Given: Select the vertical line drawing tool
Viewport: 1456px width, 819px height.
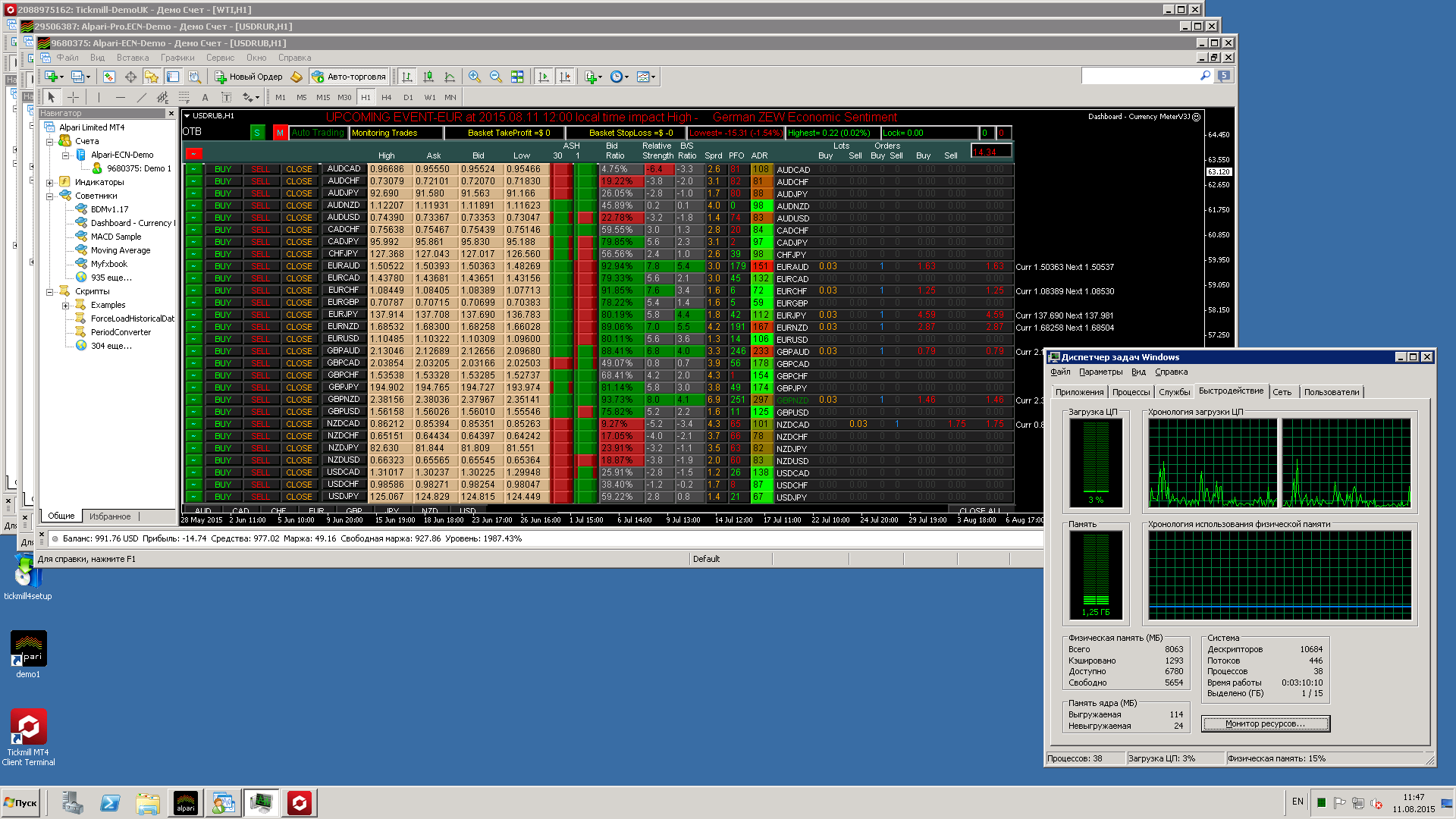Looking at the screenshot, I should point(99,97).
